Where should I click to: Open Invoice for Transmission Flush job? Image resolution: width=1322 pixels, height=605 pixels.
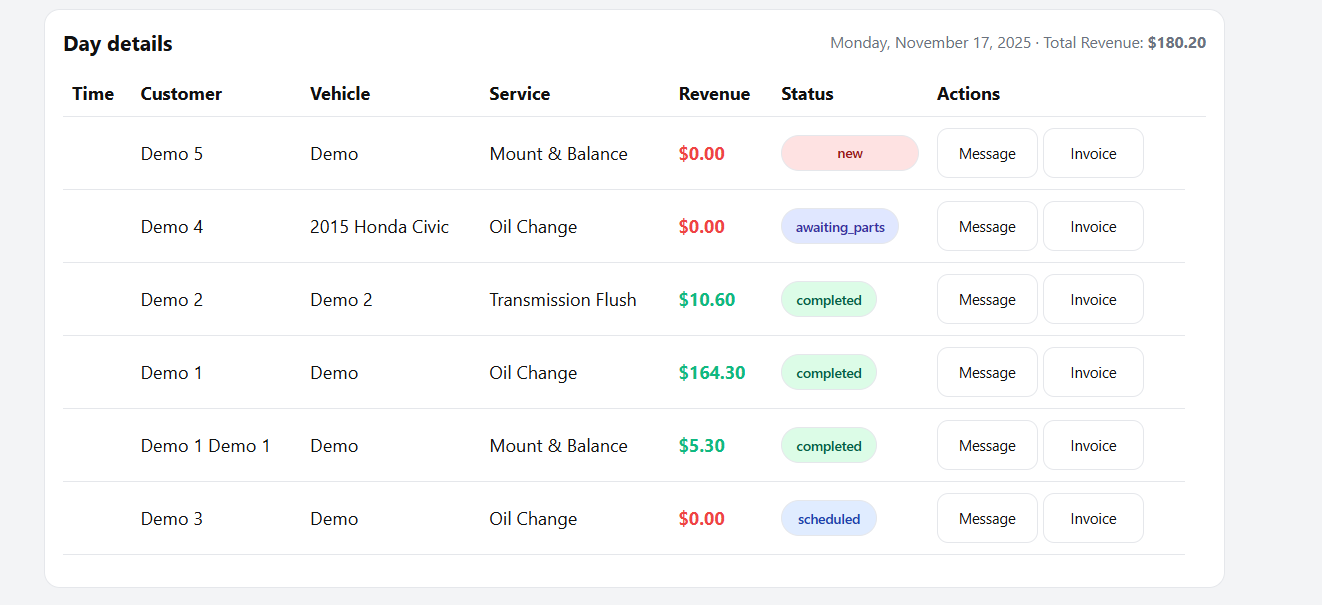pyautogui.click(x=1092, y=299)
